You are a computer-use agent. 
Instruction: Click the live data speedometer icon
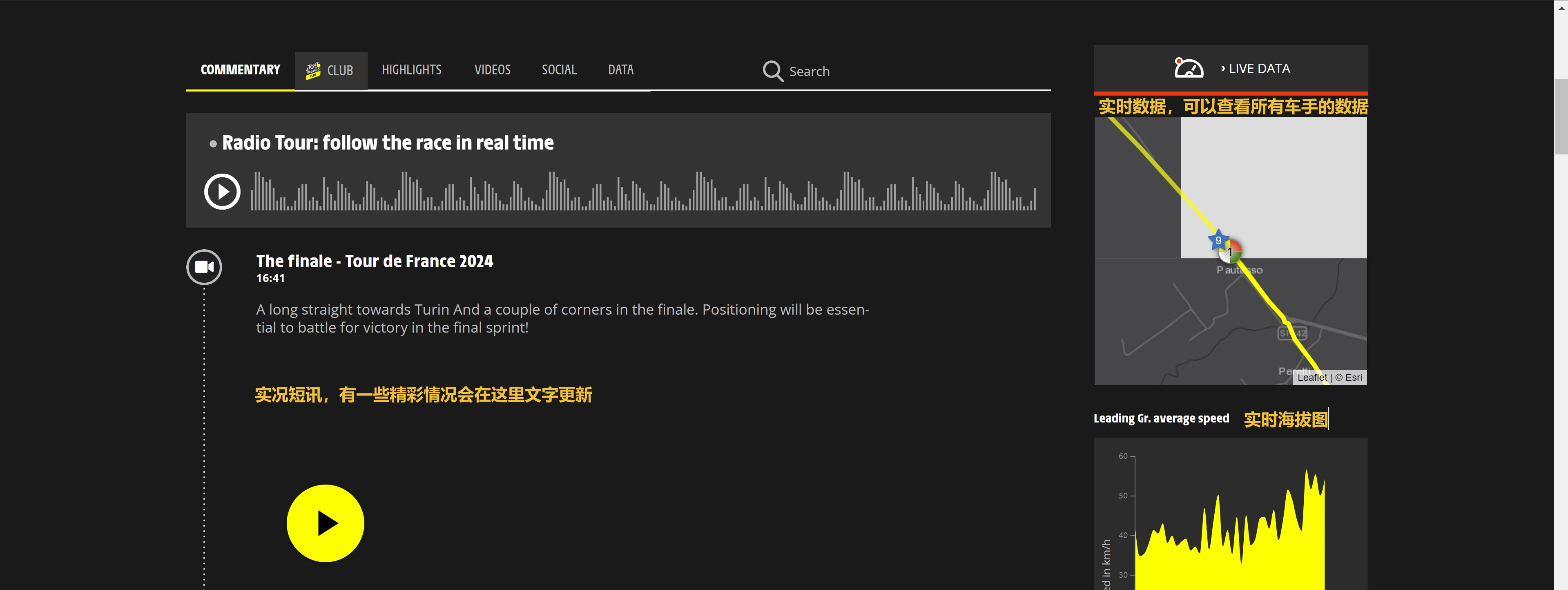(x=1188, y=67)
